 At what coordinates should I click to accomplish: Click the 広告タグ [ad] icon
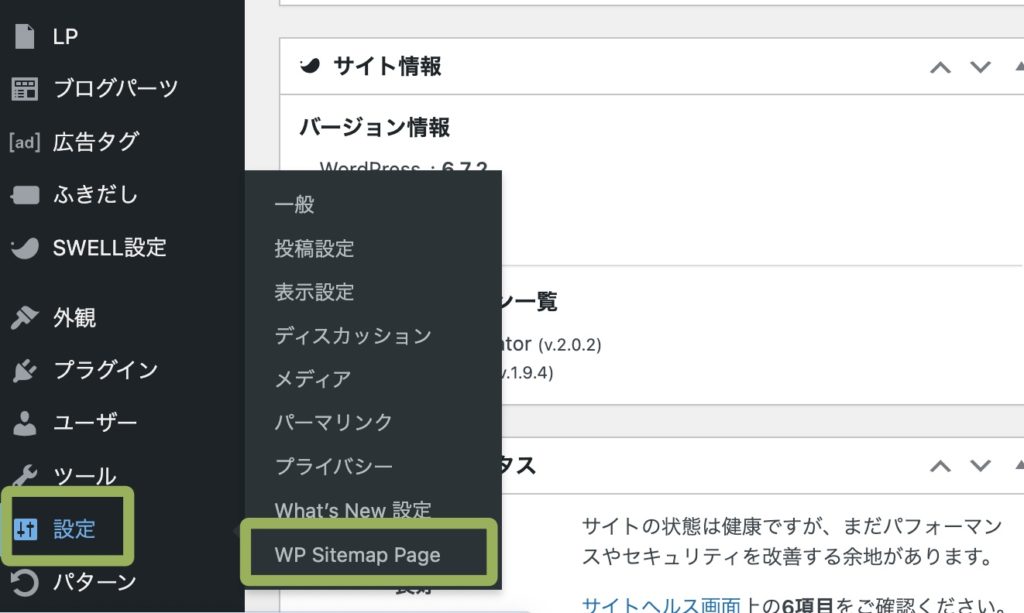(x=22, y=141)
